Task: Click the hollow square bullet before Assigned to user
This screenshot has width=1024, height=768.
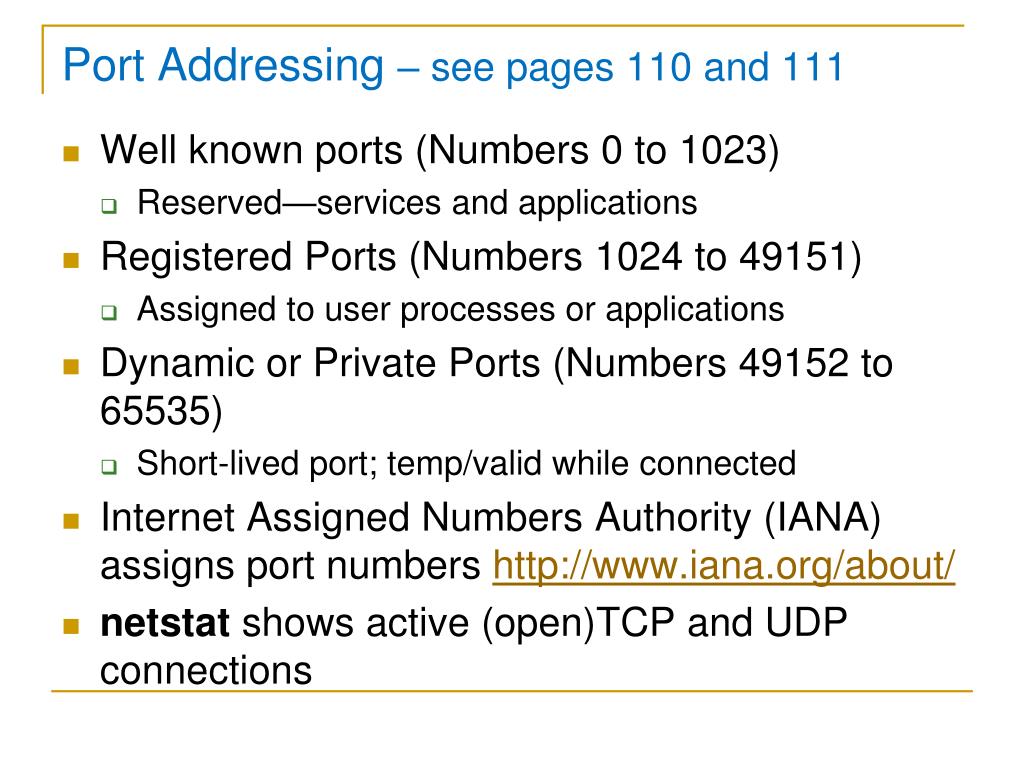Action: (109, 313)
